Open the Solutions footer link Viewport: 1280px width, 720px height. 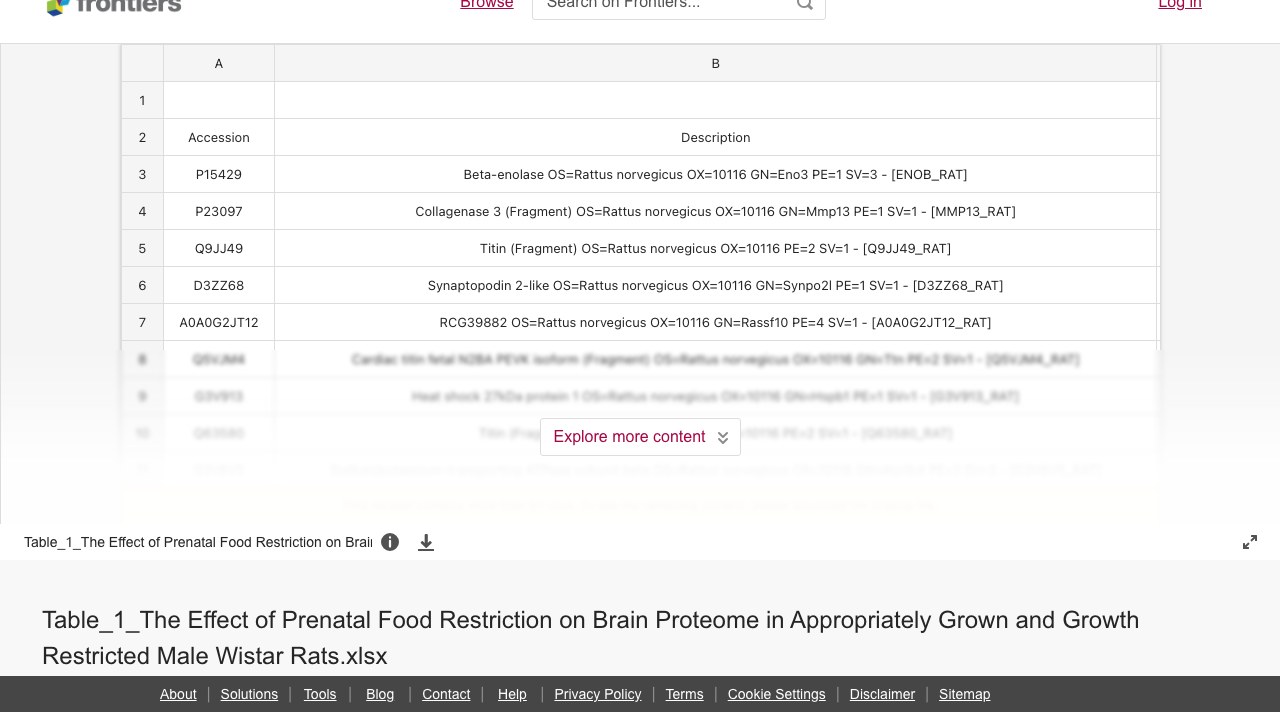[x=249, y=694]
